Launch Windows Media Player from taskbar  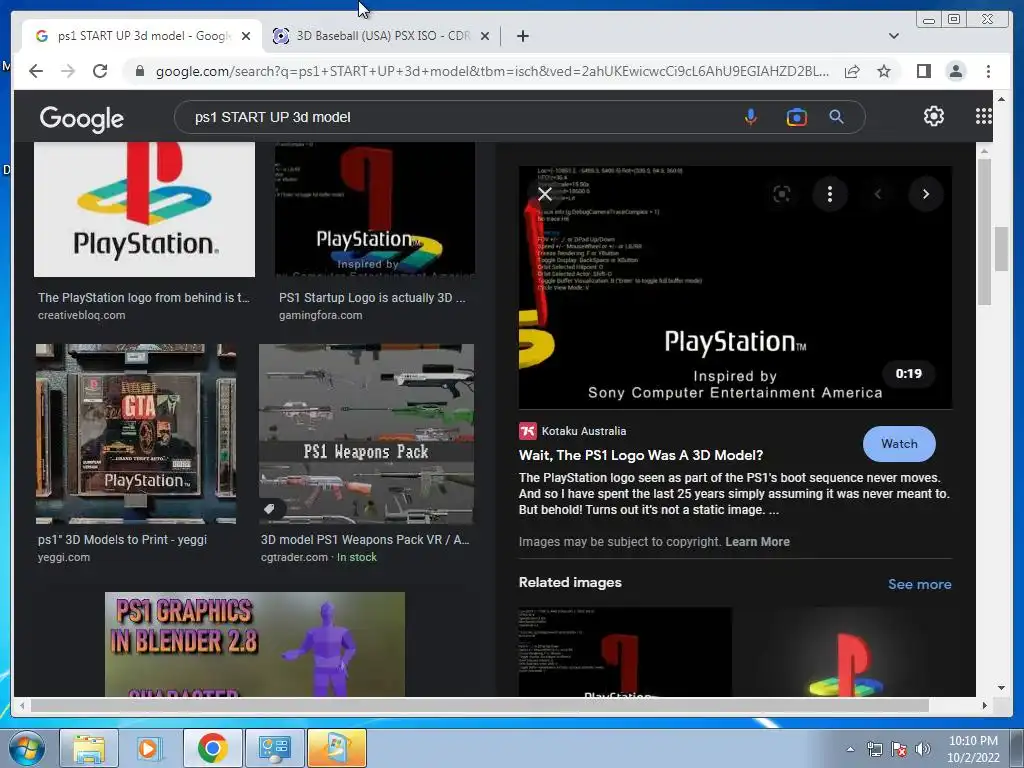(150, 748)
